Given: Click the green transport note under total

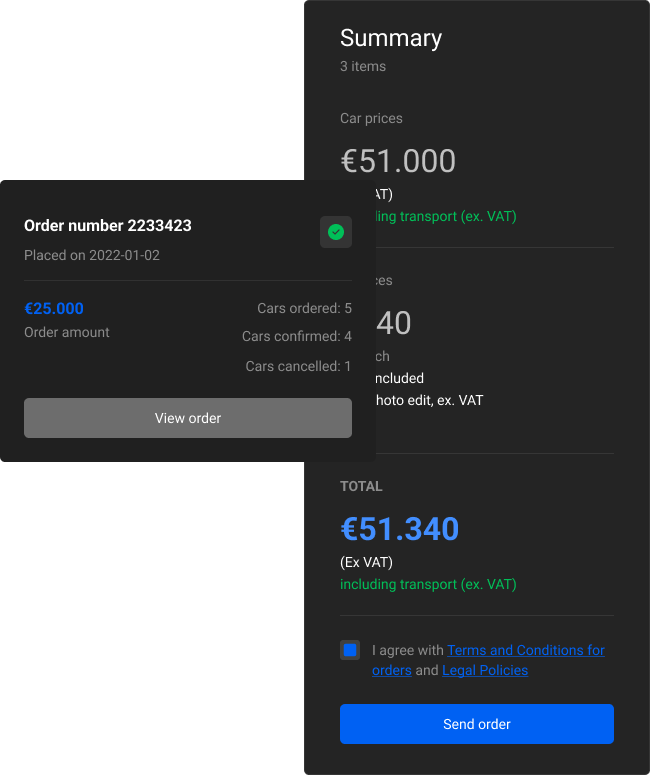Looking at the screenshot, I should pos(428,584).
